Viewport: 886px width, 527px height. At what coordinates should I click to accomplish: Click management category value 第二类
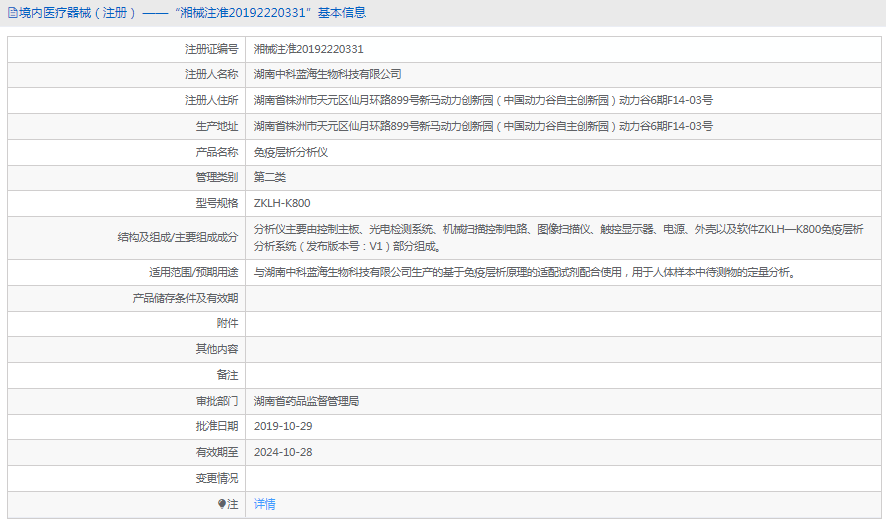tap(270, 177)
